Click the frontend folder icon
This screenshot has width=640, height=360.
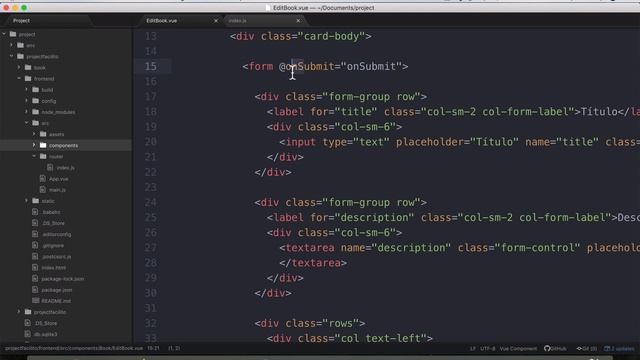pyautogui.click(x=28, y=78)
